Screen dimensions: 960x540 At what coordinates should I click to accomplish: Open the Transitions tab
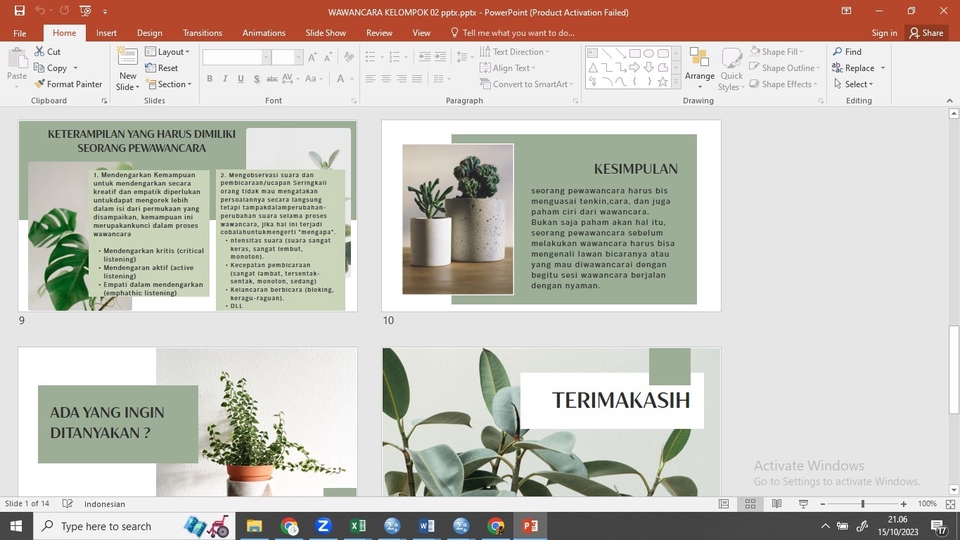(202, 33)
